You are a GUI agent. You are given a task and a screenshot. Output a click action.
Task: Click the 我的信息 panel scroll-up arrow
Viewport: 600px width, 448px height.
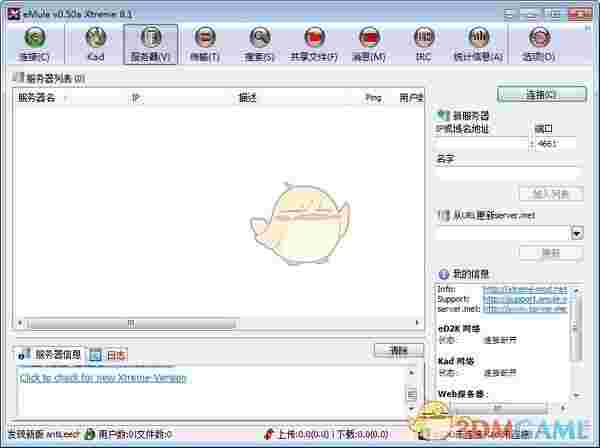click(576, 291)
